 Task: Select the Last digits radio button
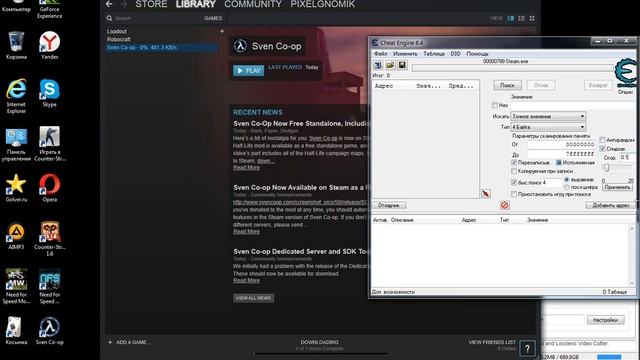pyautogui.click(x=567, y=187)
